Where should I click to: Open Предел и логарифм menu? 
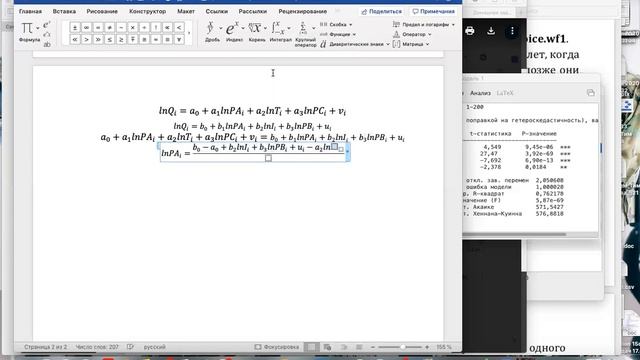(x=423, y=24)
